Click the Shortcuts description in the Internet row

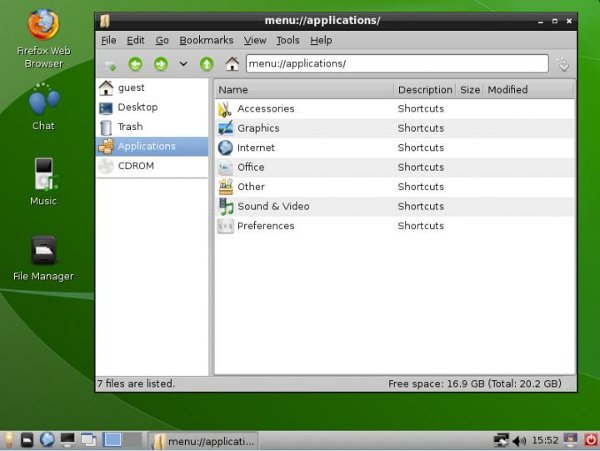pyautogui.click(x=421, y=148)
